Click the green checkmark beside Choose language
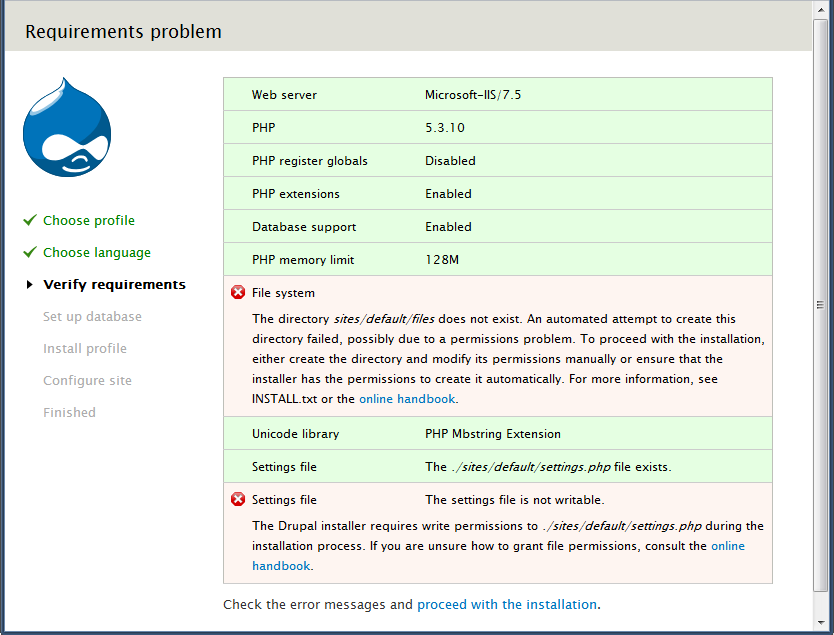Viewport: 834px width, 635px height. [30, 252]
